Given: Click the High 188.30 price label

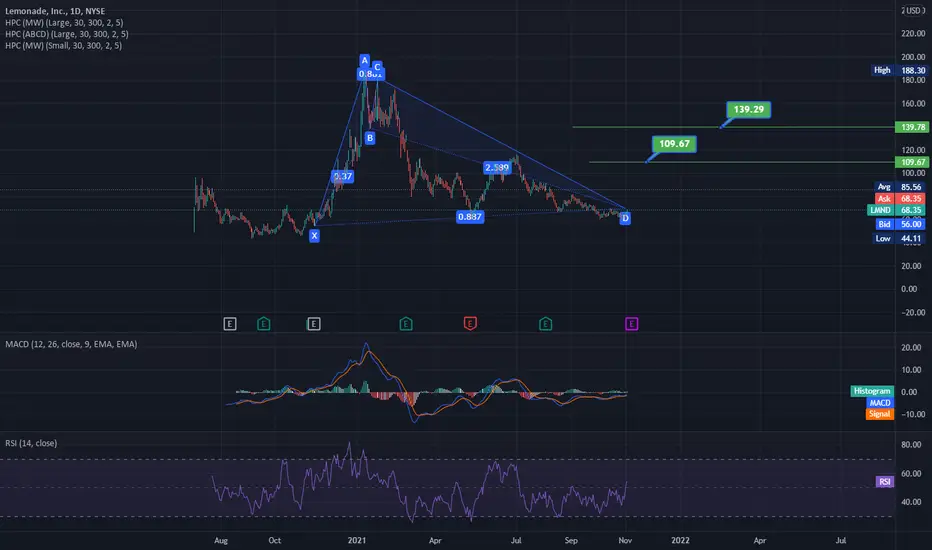Looking at the screenshot, I should click(x=899, y=70).
